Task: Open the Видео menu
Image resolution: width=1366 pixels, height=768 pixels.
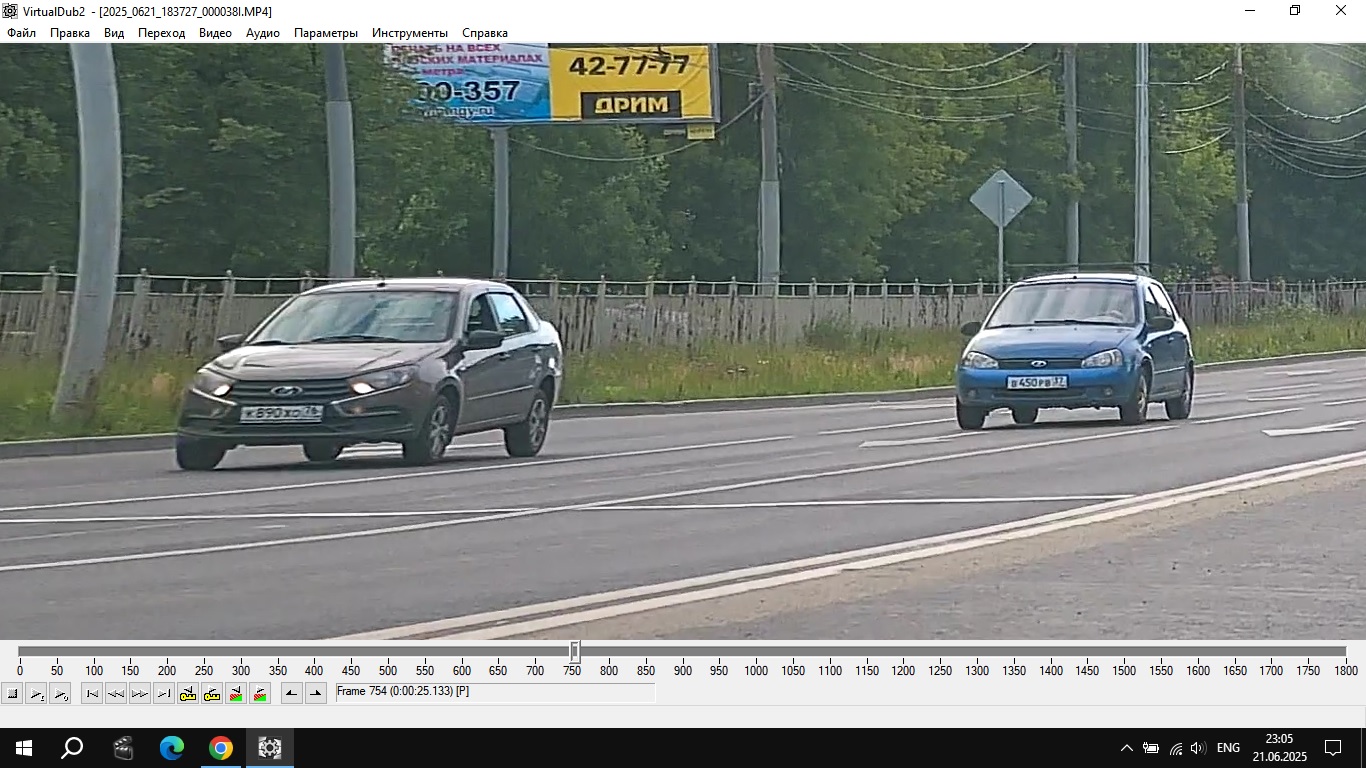Action: pyautogui.click(x=215, y=33)
